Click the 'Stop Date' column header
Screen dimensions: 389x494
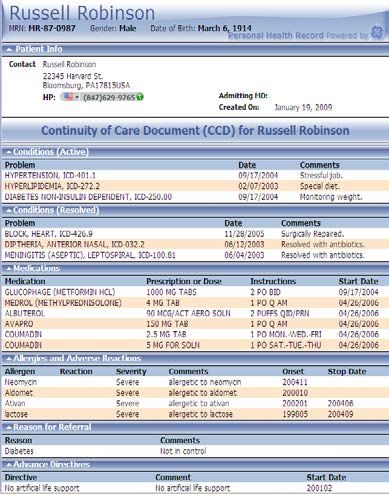347,371
